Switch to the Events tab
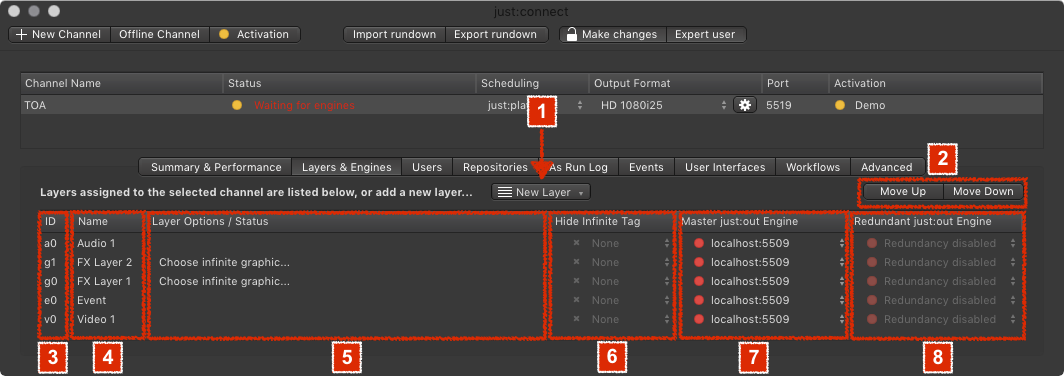1064x376 pixels. pyautogui.click(x=646, y=167)
